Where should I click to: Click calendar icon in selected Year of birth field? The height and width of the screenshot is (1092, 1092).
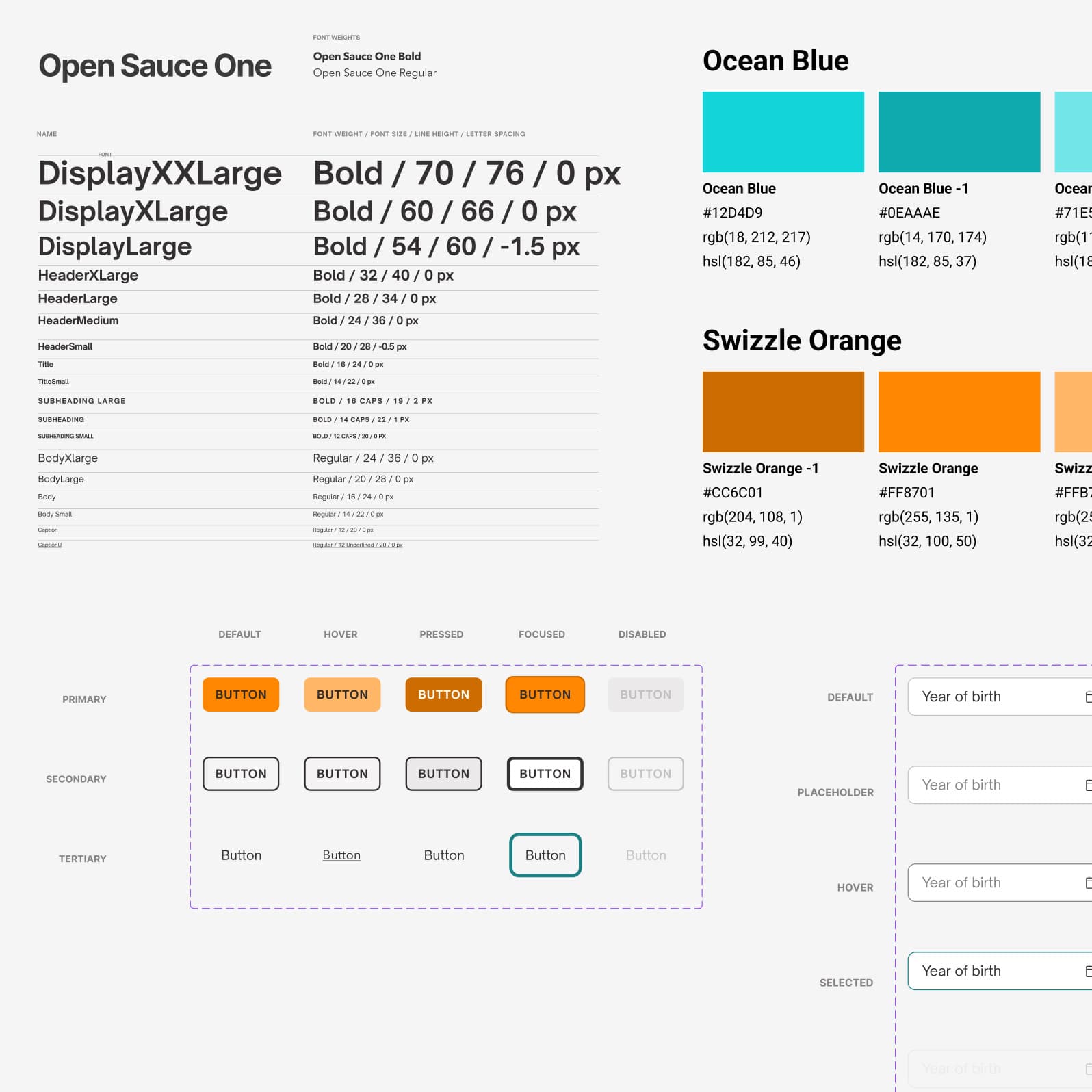coord(1089,971)
